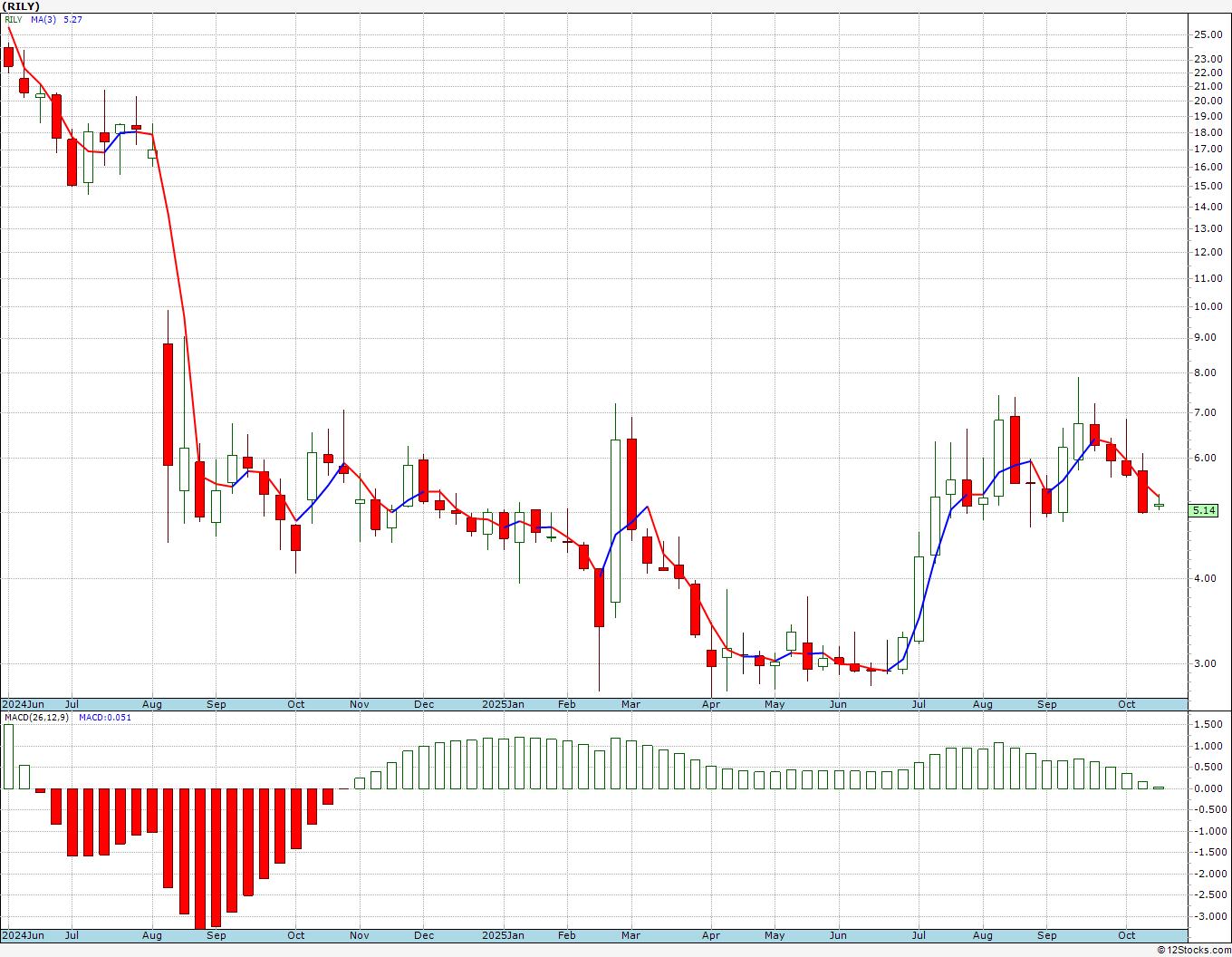Screen dimensions: 1232x957
Task: Select the MACD:0.051 value label
Action: point(105,717)
